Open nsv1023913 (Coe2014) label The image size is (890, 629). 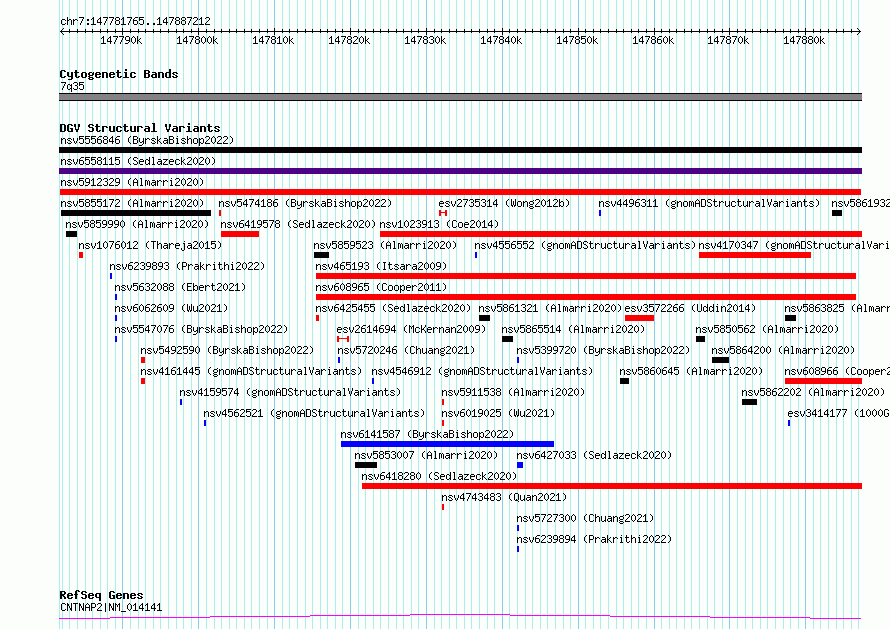tap(439, 224)
